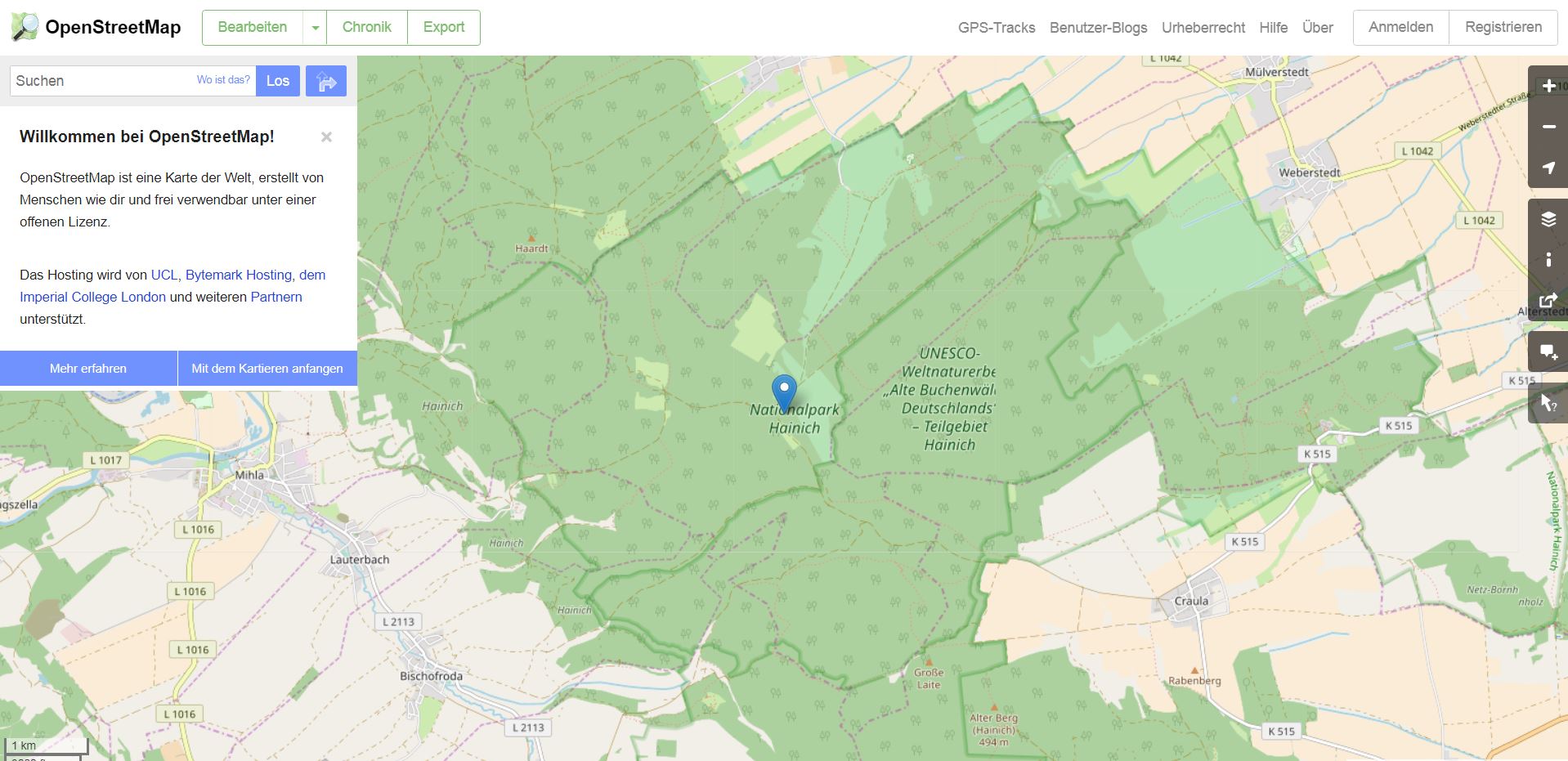Open the share map icon
Screen dimensions: 1568x761
(1548, 301)
